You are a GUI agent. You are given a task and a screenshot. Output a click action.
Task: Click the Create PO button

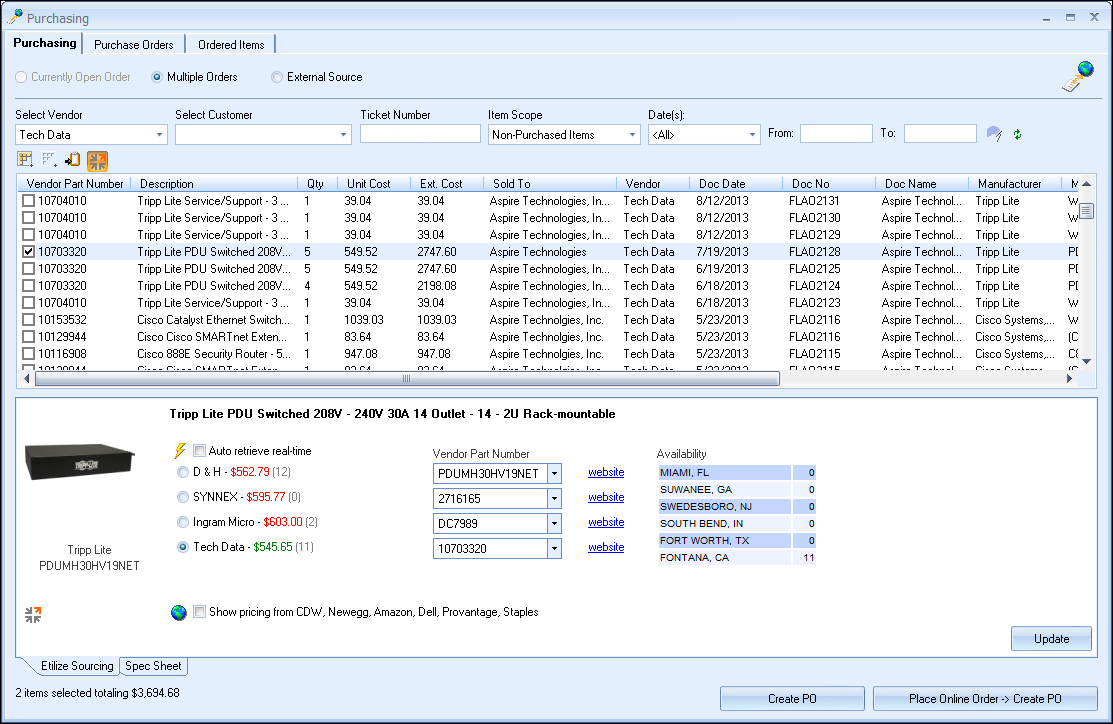[x=792, y=699]
